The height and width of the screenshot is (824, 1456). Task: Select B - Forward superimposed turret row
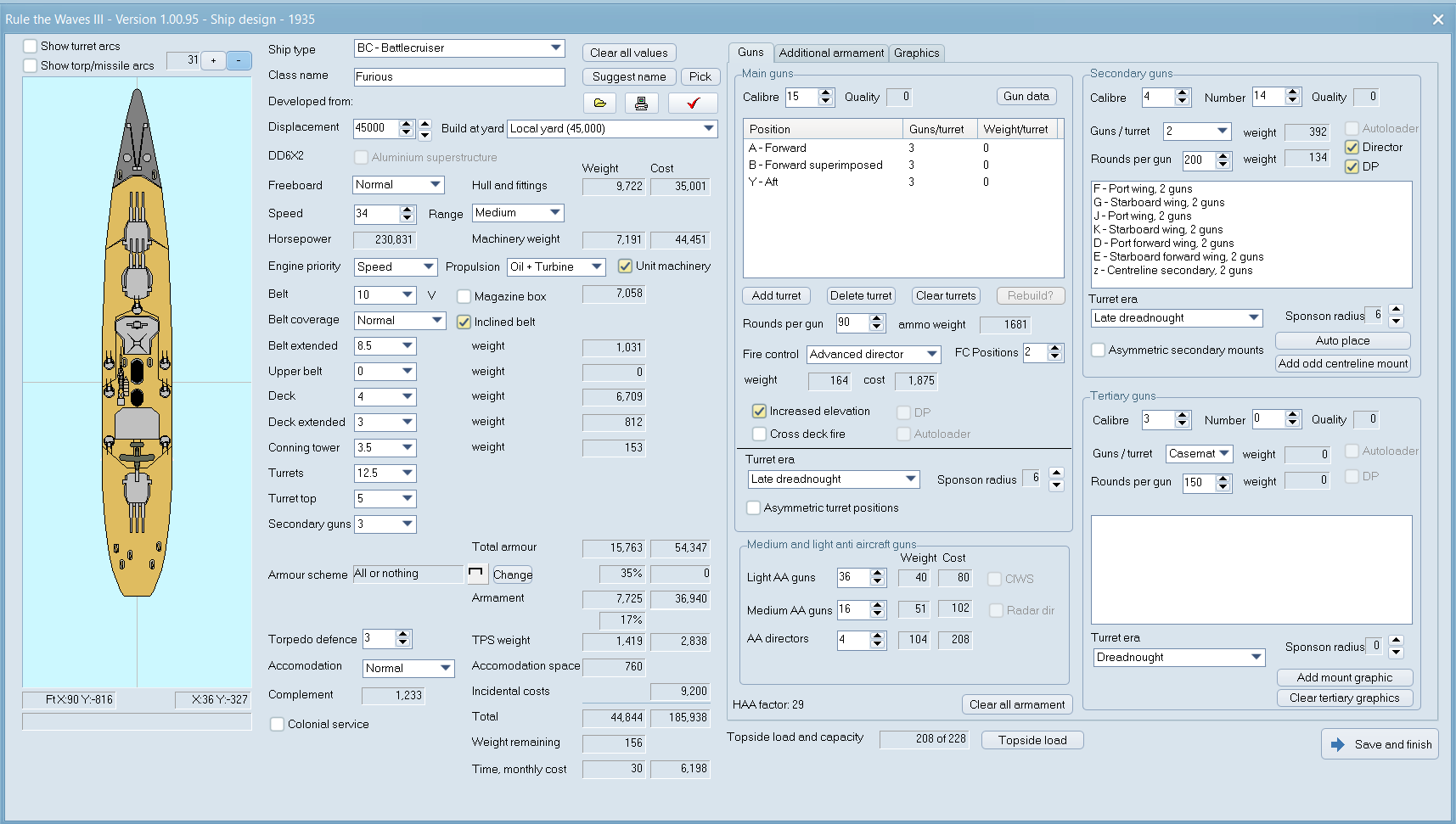[x=816, y=165]
